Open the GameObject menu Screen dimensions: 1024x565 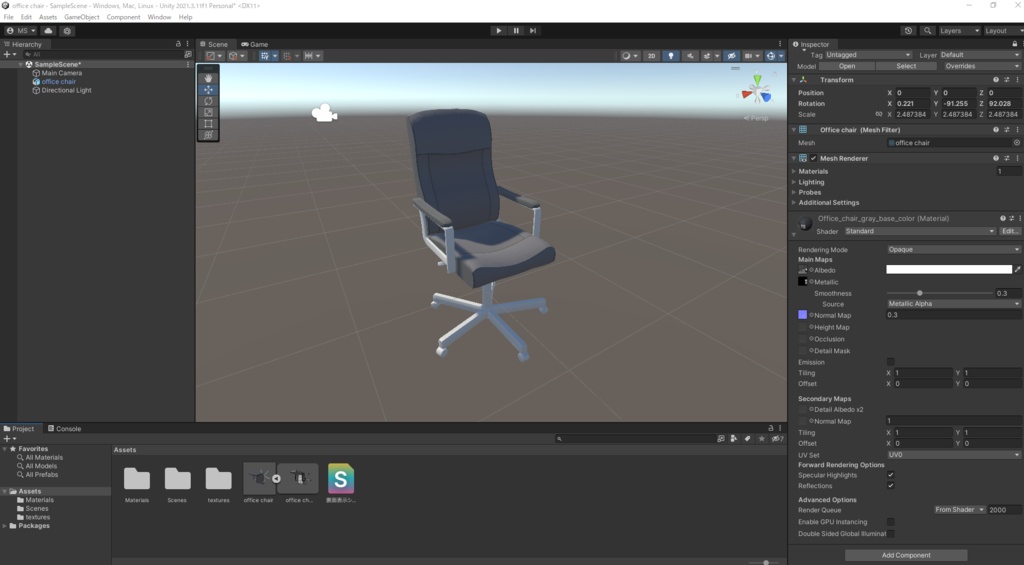coord(82,17)
